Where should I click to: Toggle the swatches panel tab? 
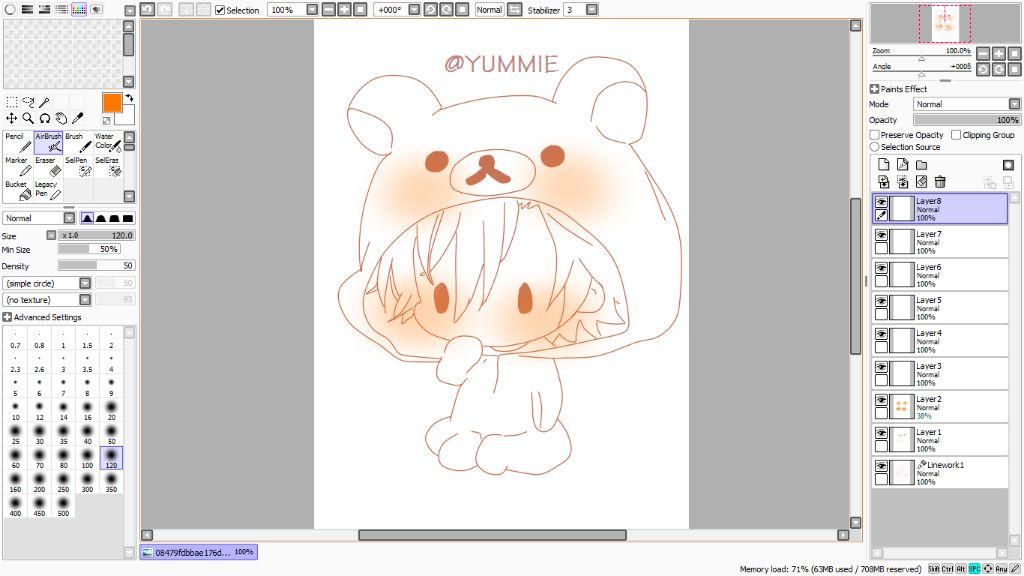click(x=79, y=9)
